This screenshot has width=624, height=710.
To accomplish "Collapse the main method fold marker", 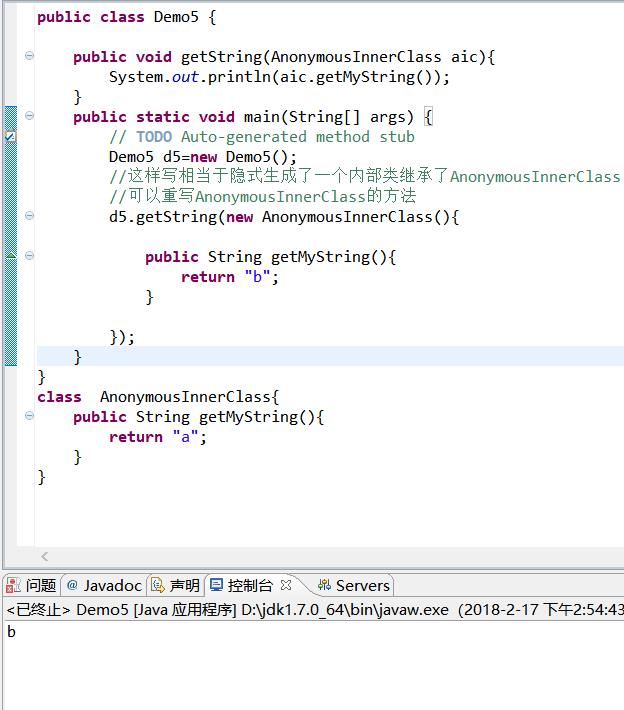I will (29, 116).
